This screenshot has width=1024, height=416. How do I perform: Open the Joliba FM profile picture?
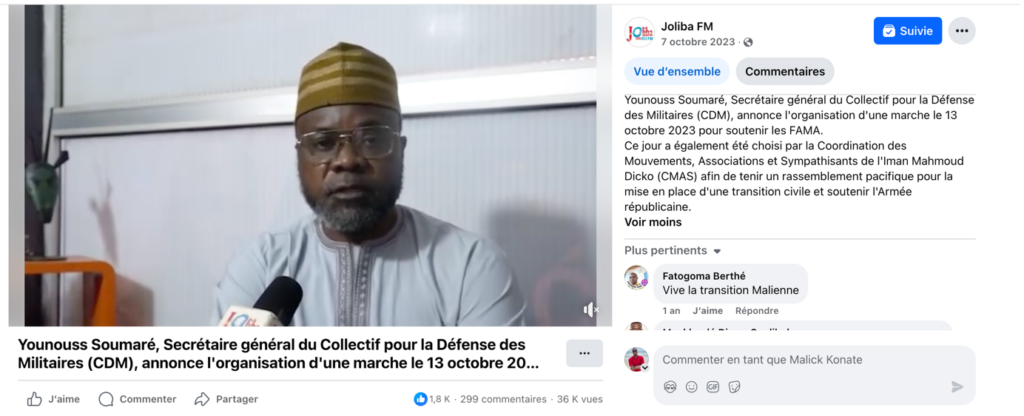[x=639, y=33]
